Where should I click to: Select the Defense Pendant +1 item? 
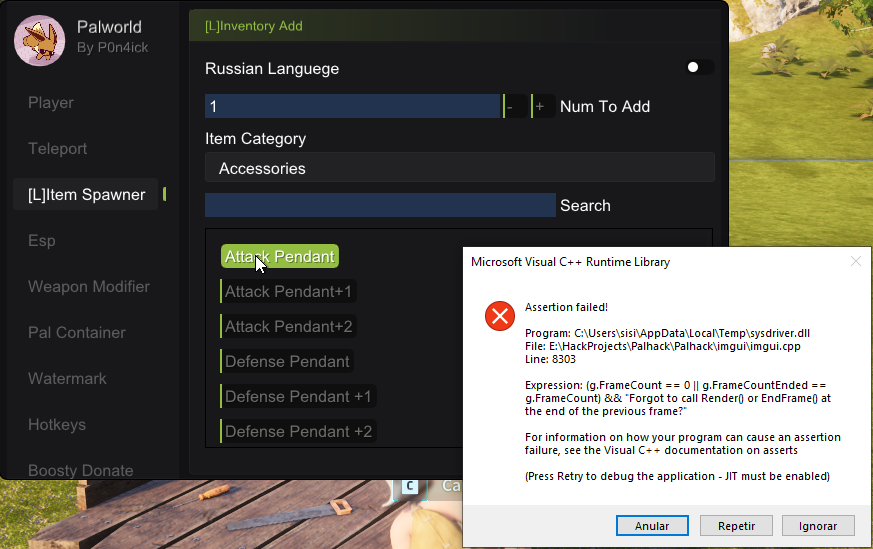pos(298,396)
